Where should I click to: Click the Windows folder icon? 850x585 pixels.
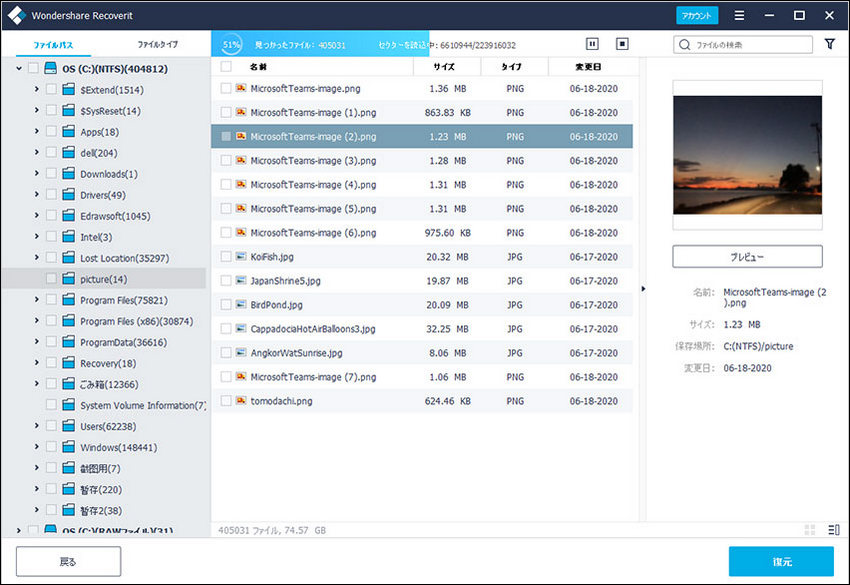[68, 447]
